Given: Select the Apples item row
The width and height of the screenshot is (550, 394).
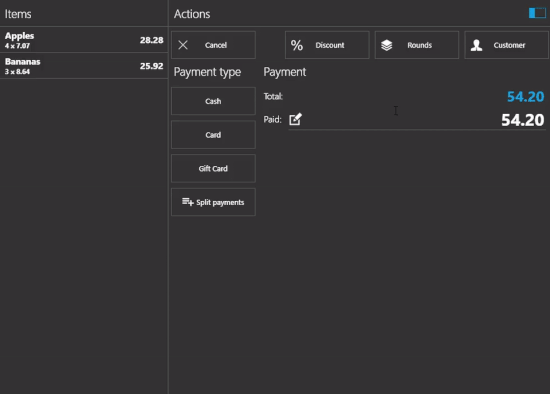Looking at the screenshot, I should (x=84, y=40).
